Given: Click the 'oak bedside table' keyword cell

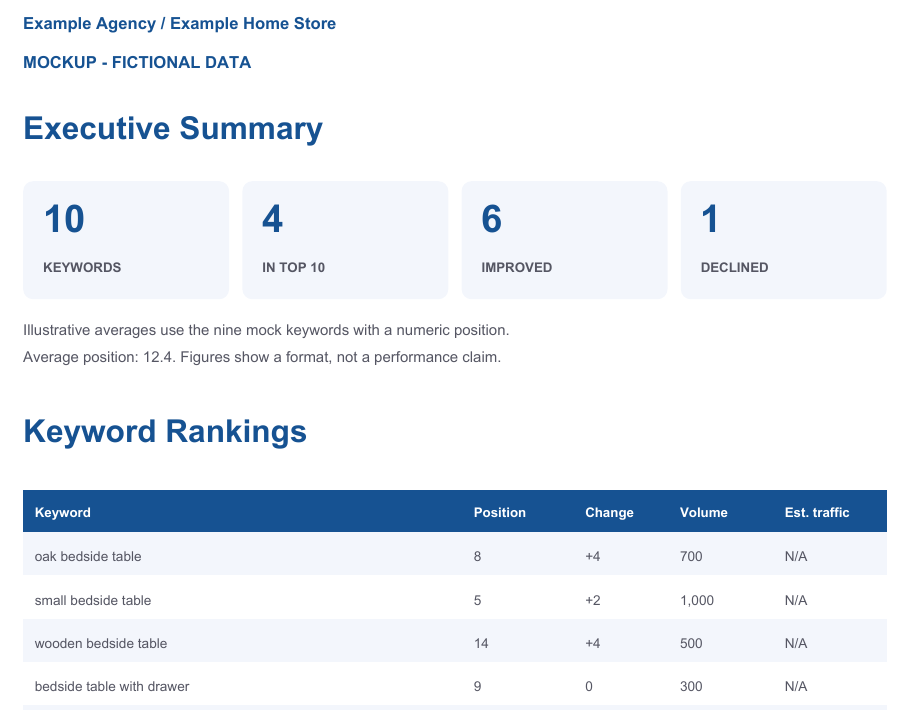Looking at the screenshot, I should [x=88, y=556].
